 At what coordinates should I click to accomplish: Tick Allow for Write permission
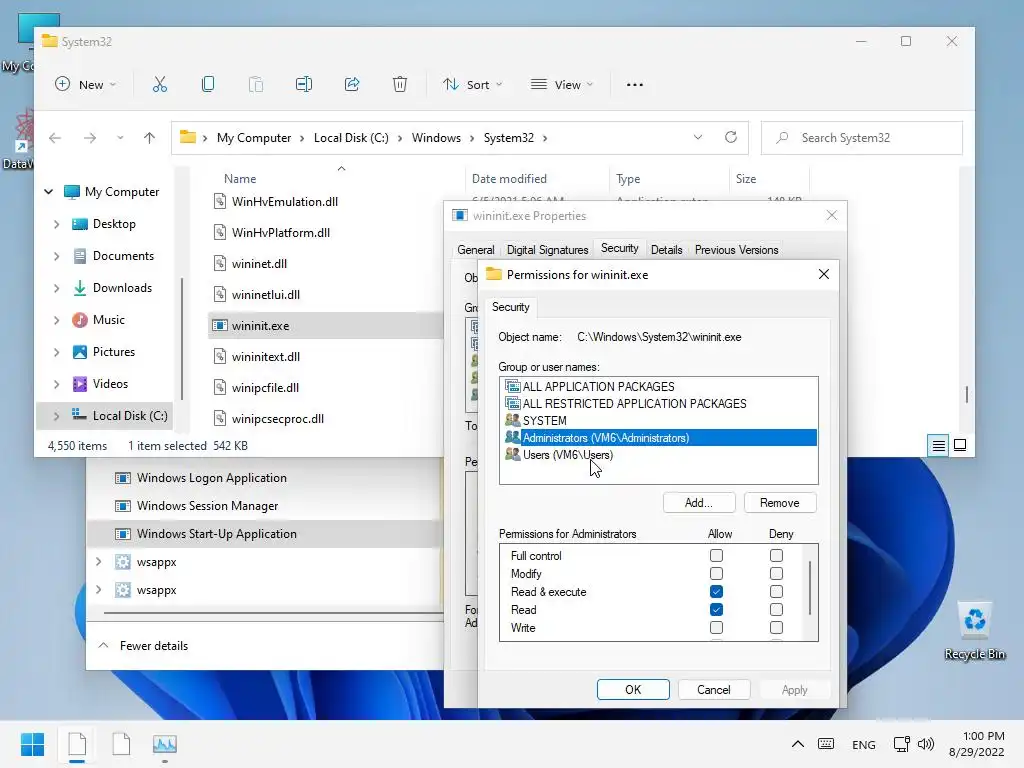point(716,628)
